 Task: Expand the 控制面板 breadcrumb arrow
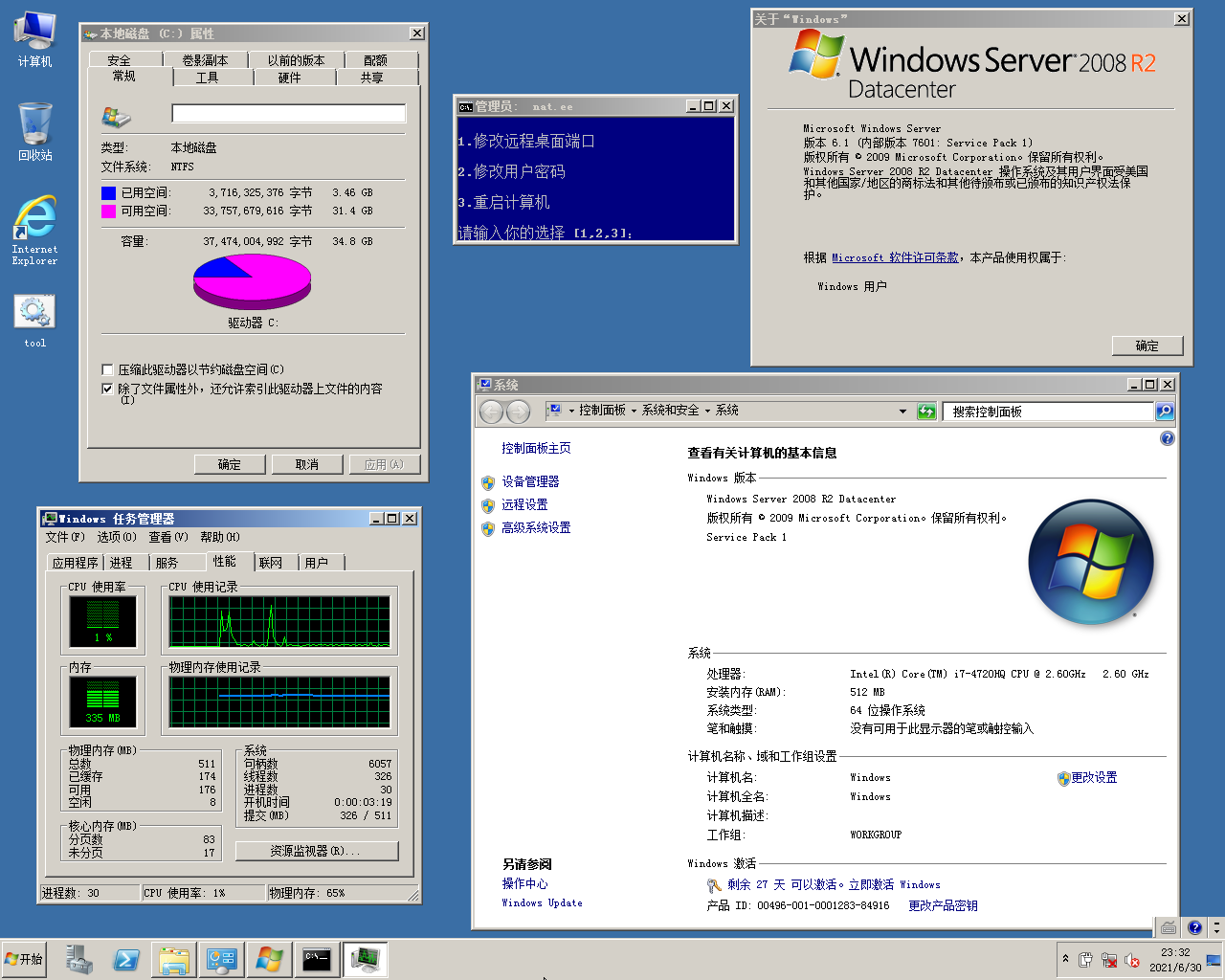tap(634, 411)
